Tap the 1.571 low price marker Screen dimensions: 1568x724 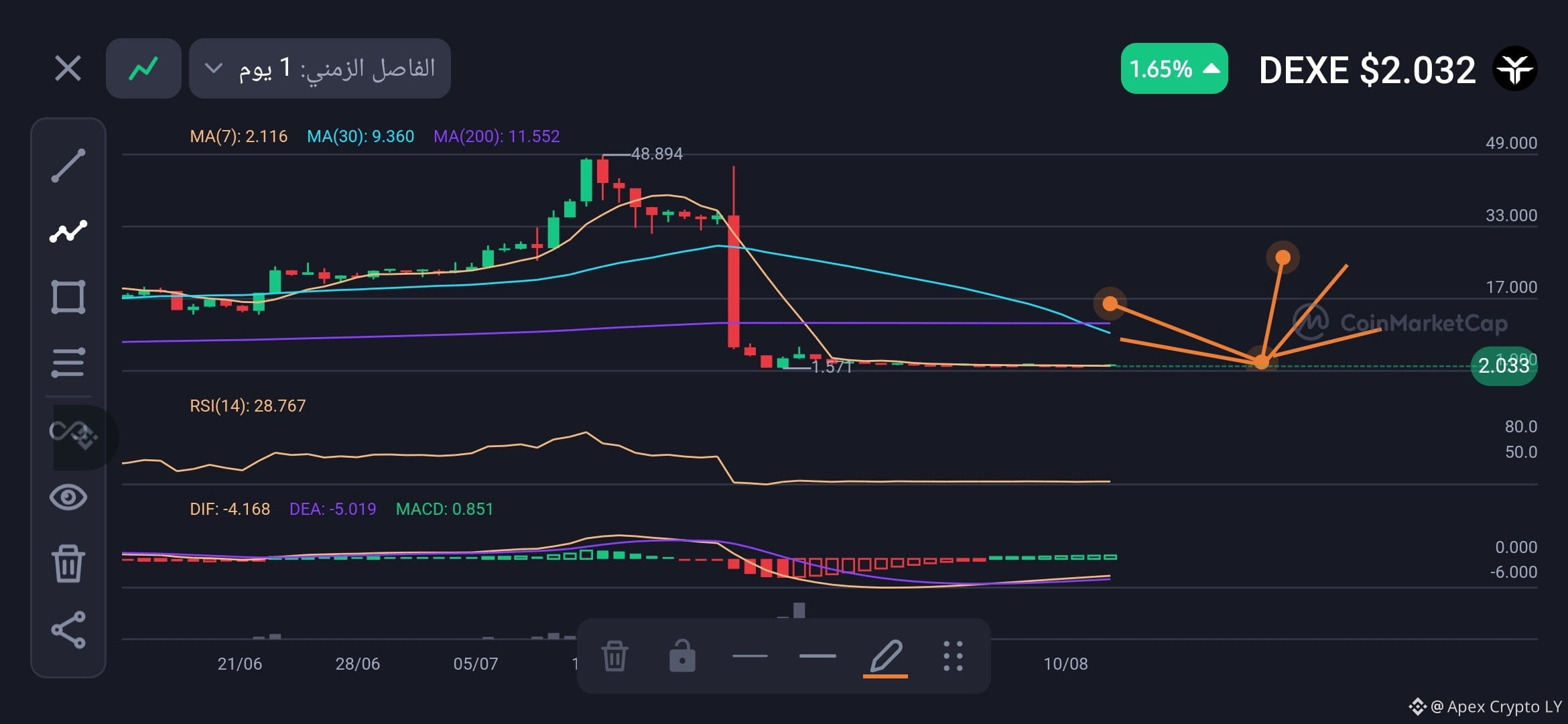831,367
